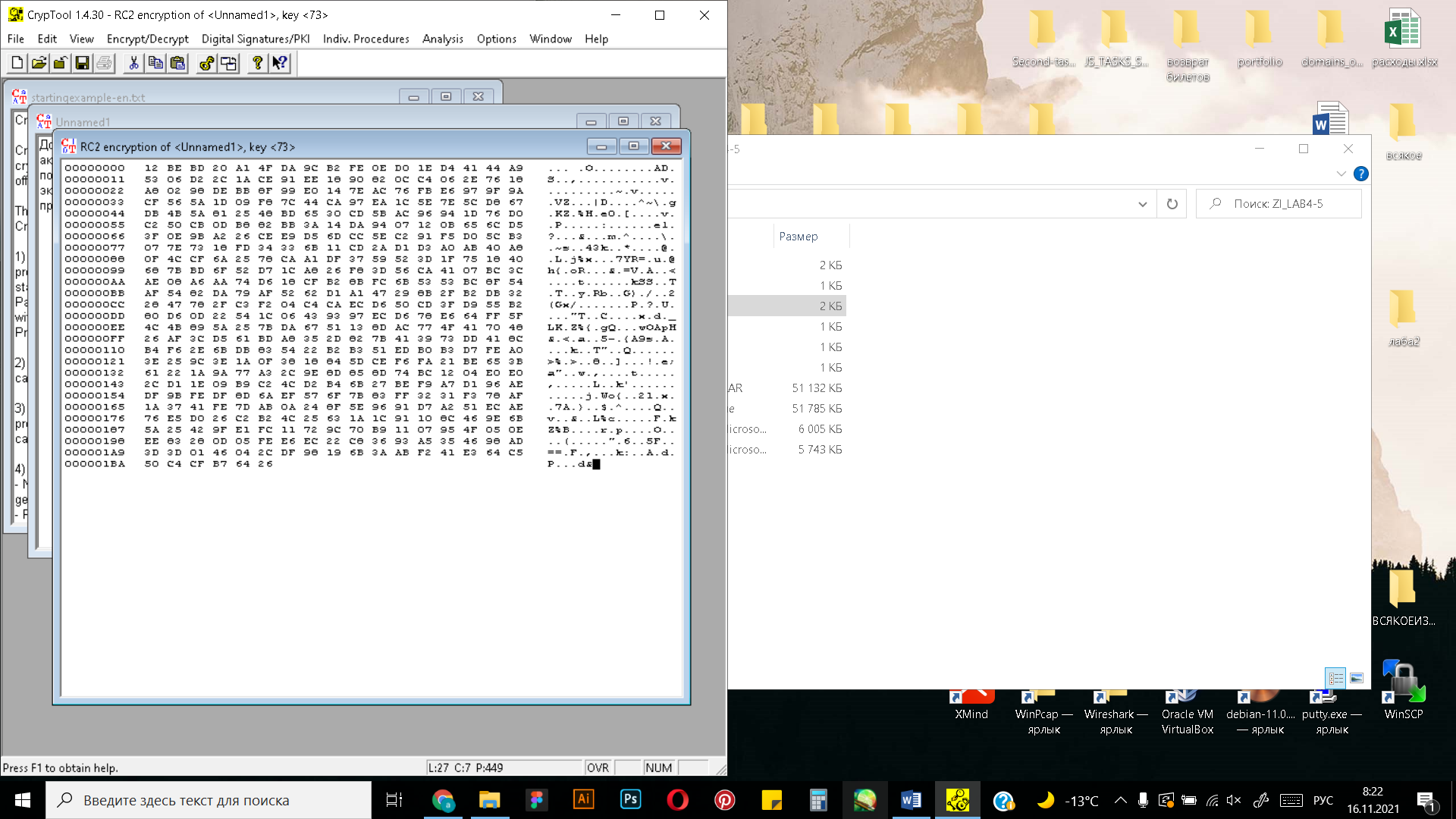Open the Analysis menu
This screenshot has height=819, width=1456.
click(x=443, y=39)
